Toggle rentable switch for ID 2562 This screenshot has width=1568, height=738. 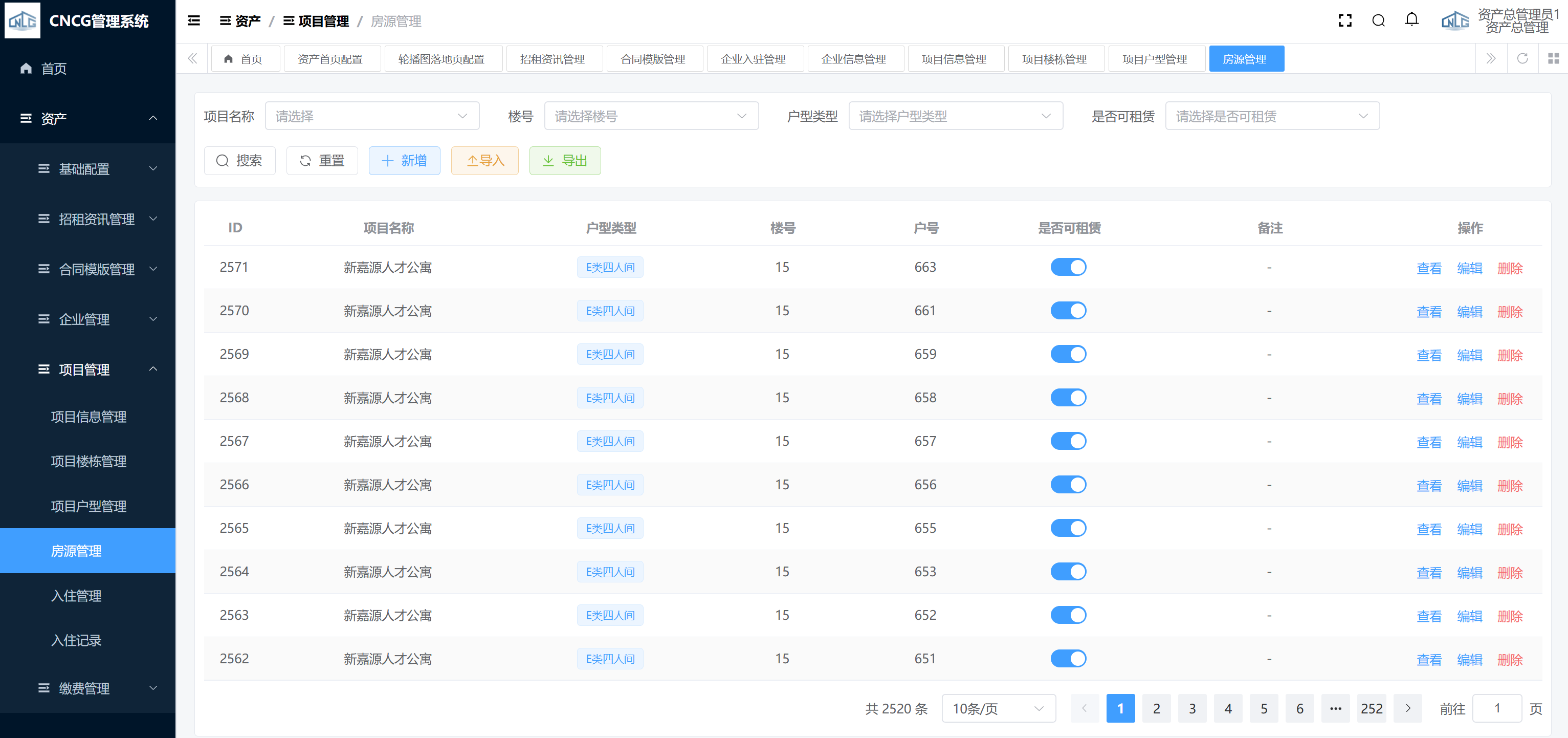[x=1068, y=658]
